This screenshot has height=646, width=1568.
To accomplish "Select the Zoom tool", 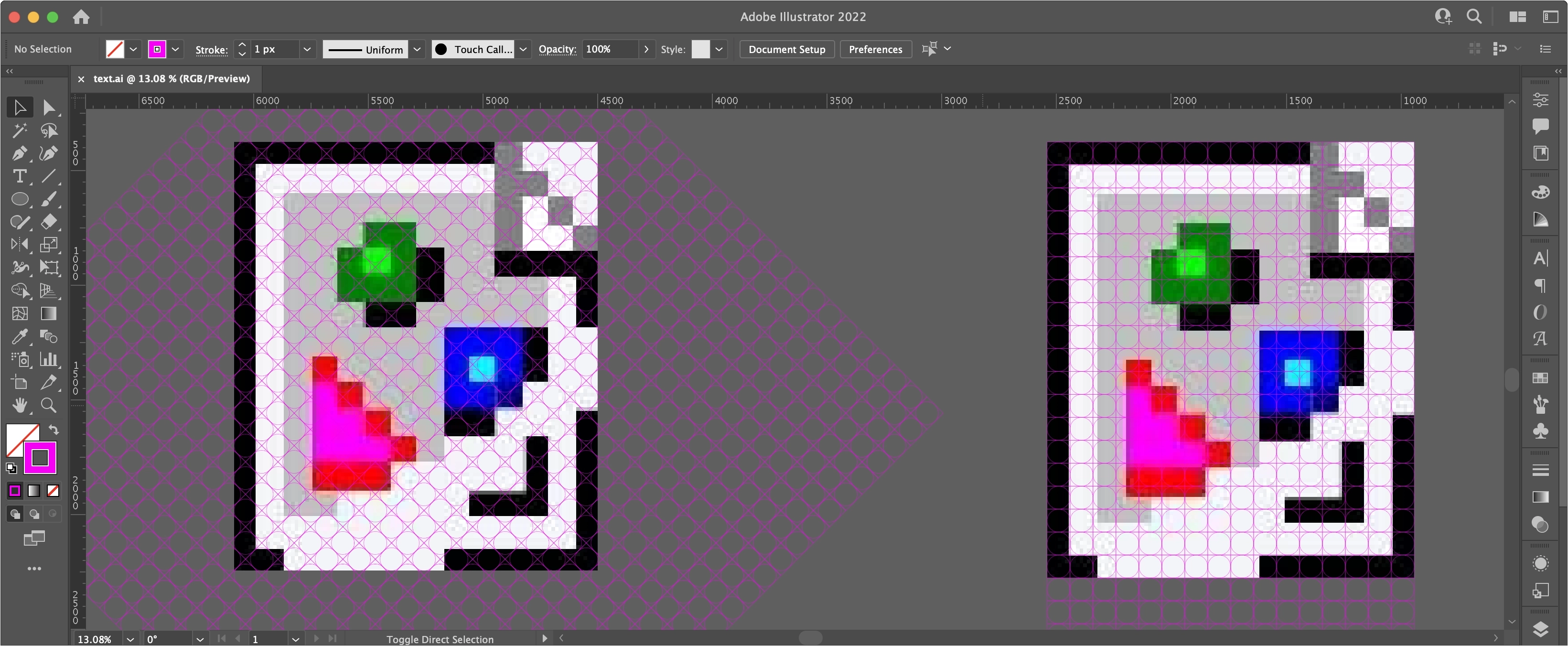I will tap(49, 406).
